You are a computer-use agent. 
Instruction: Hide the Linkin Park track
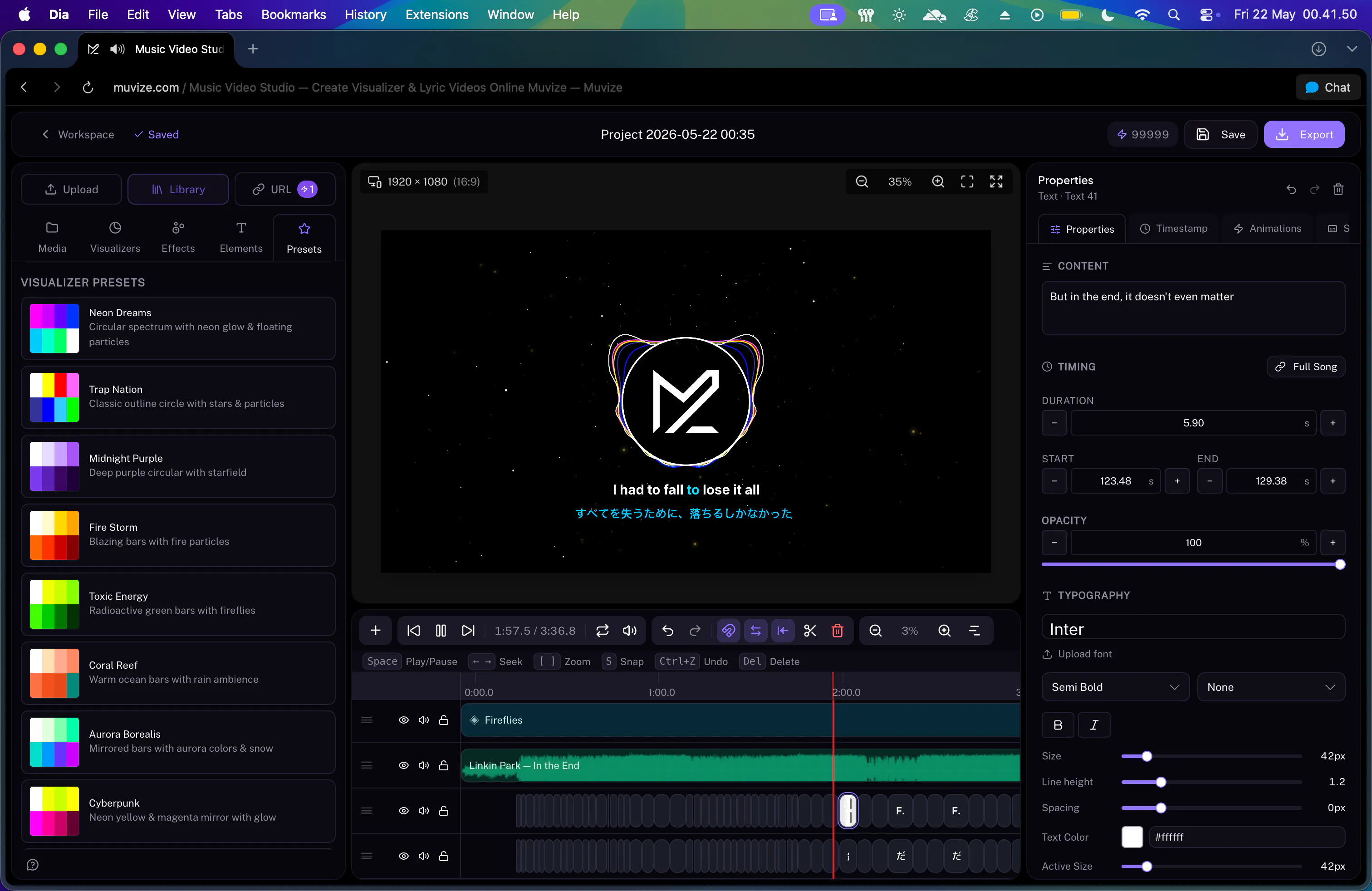[x=403, y=765]
